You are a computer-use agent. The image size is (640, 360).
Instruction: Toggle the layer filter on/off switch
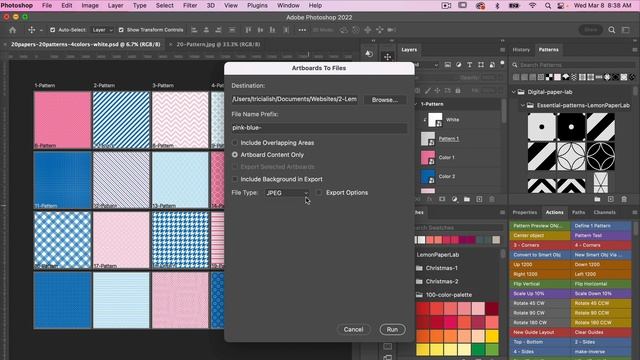[502, 63]
